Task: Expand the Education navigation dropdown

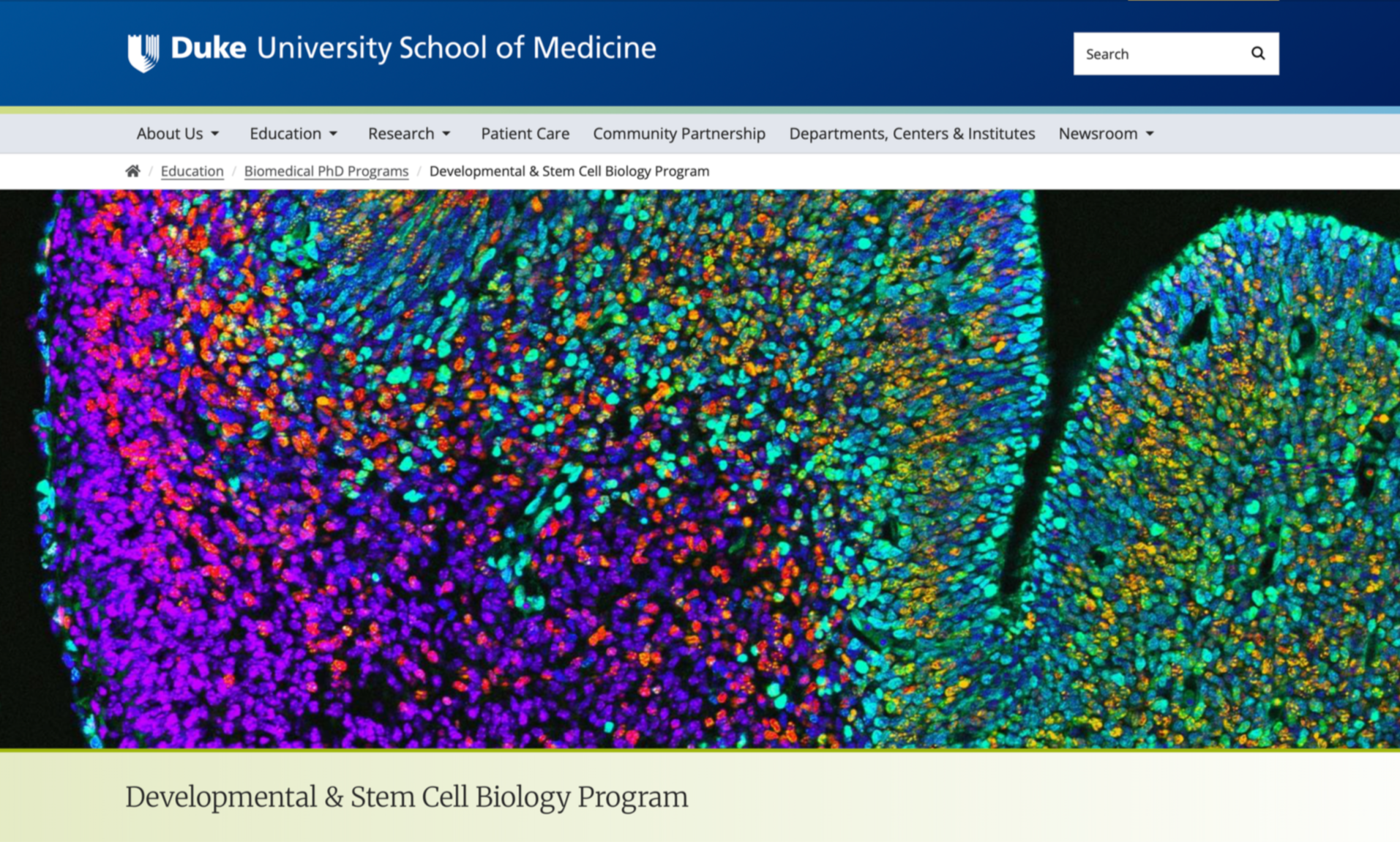Action: [x=293, y=133]
